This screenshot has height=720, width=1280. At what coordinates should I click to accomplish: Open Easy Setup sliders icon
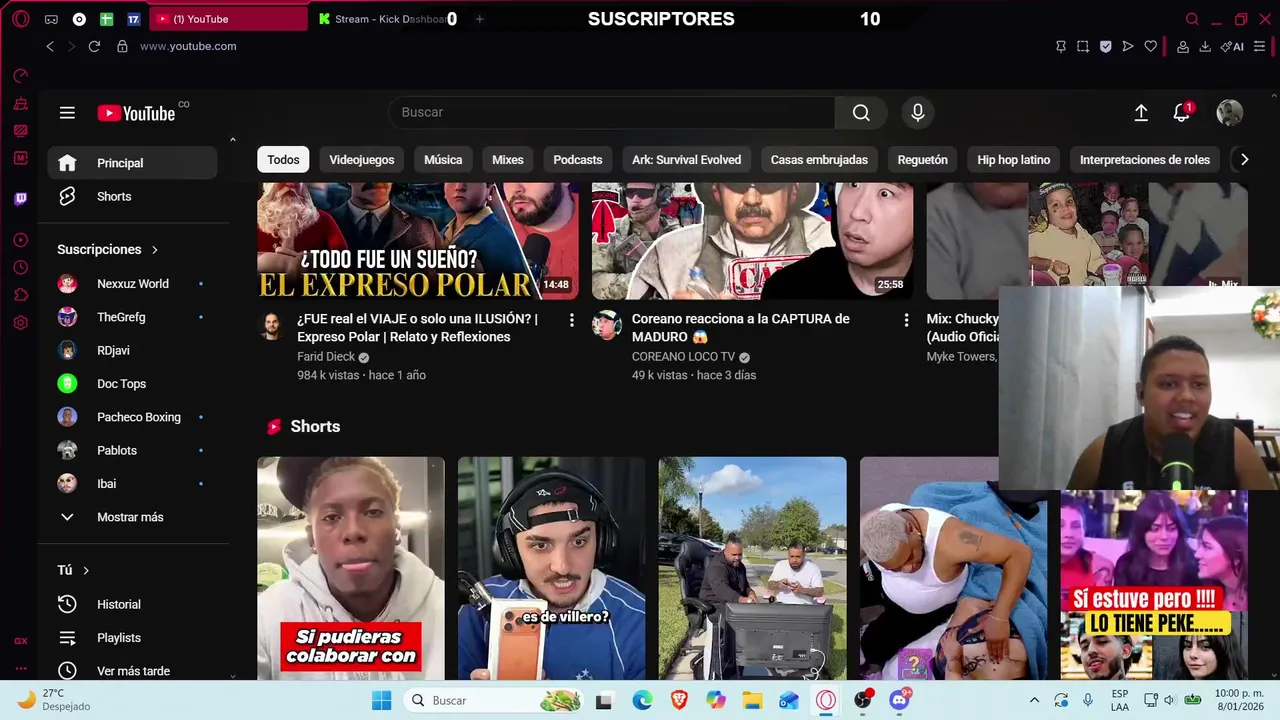(x=1260, y=46)
